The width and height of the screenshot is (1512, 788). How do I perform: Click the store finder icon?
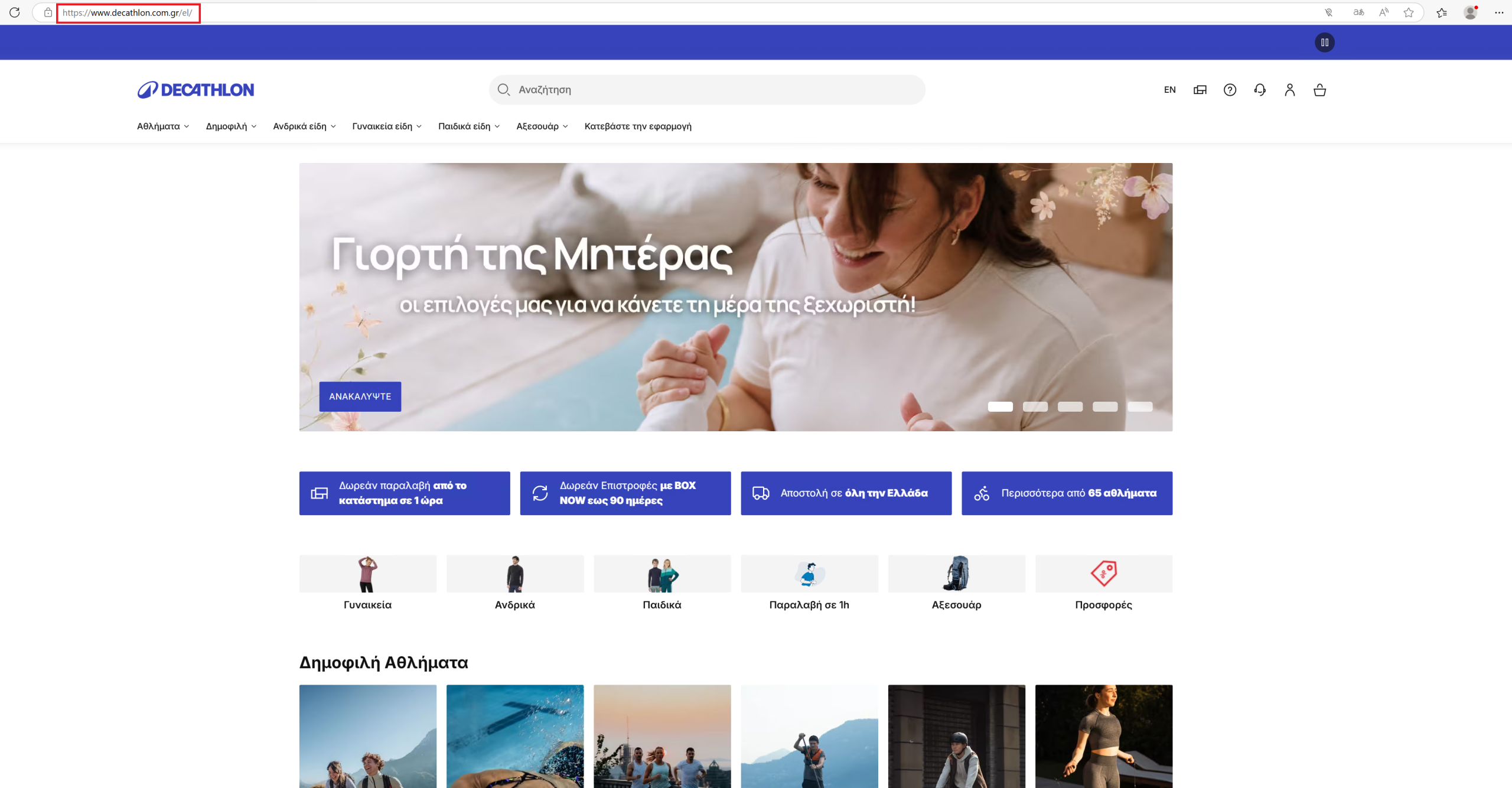1200,90
